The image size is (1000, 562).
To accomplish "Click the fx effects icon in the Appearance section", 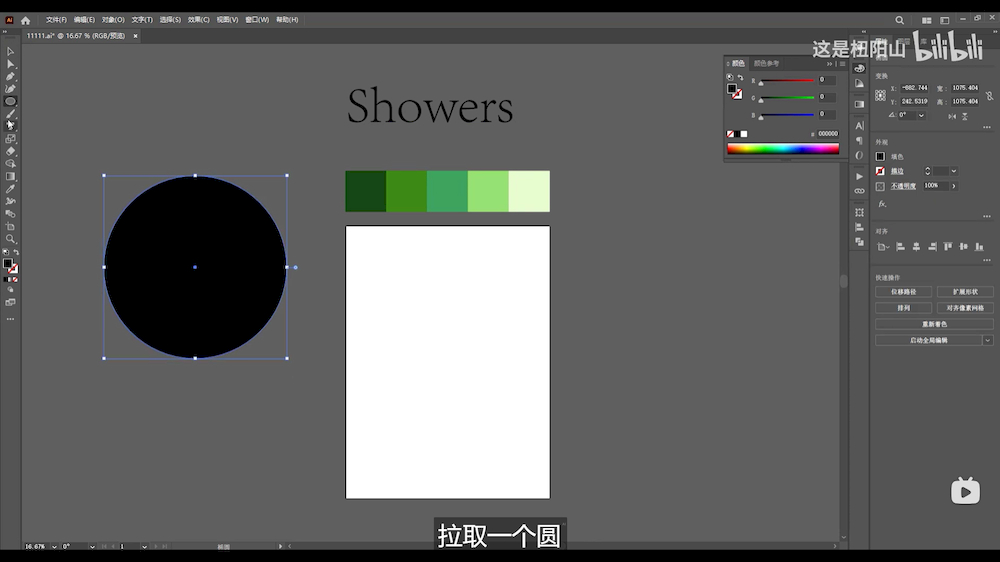I will (x=882, y=204).
